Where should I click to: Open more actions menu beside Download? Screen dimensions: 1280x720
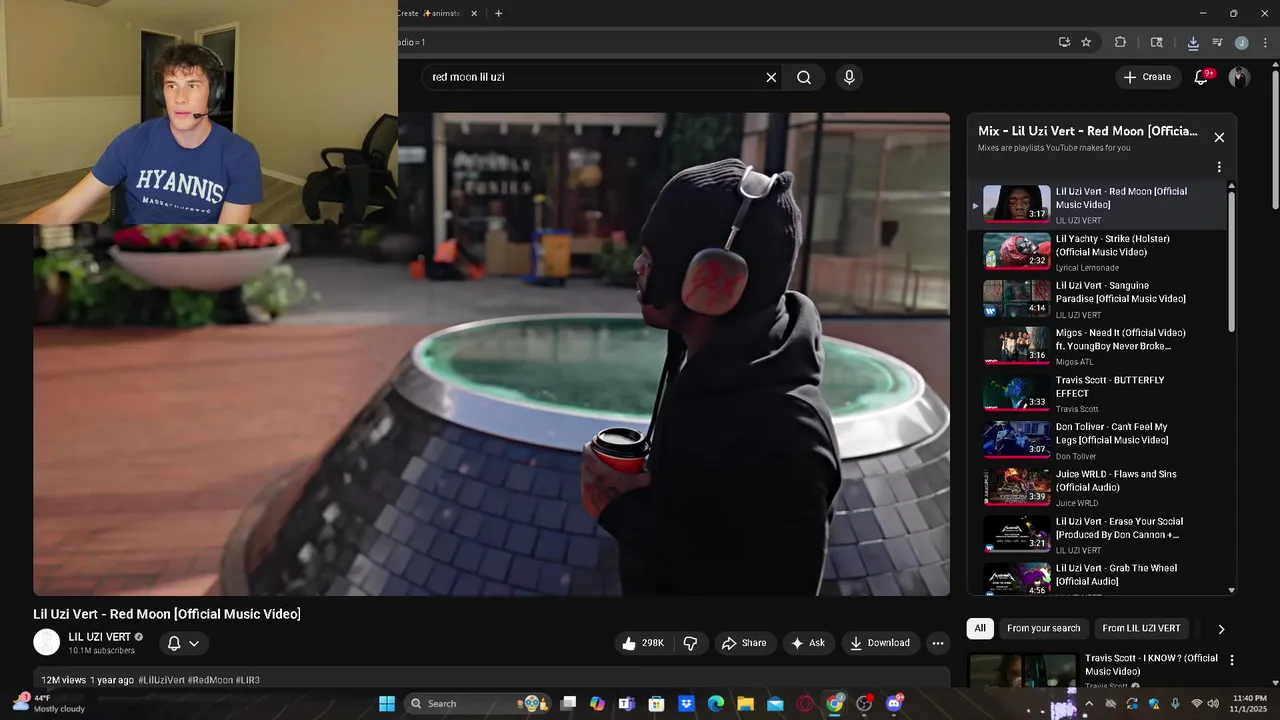[938, 643]
